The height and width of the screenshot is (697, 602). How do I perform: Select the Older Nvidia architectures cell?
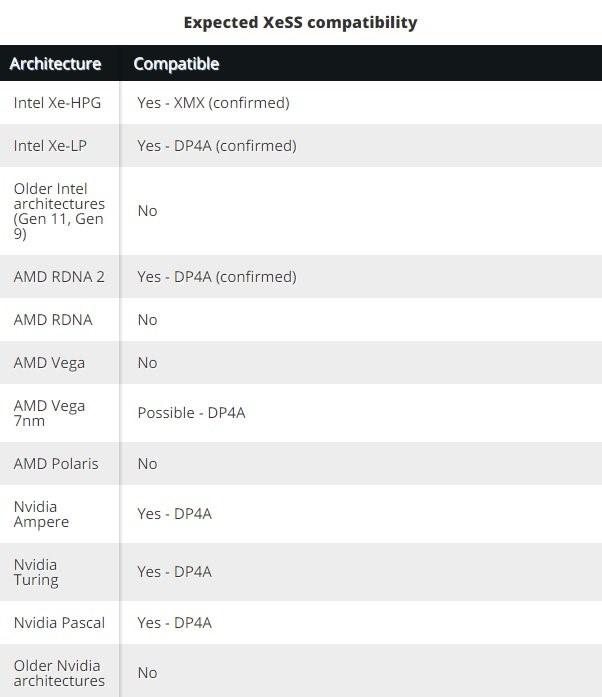pos(59,673)
